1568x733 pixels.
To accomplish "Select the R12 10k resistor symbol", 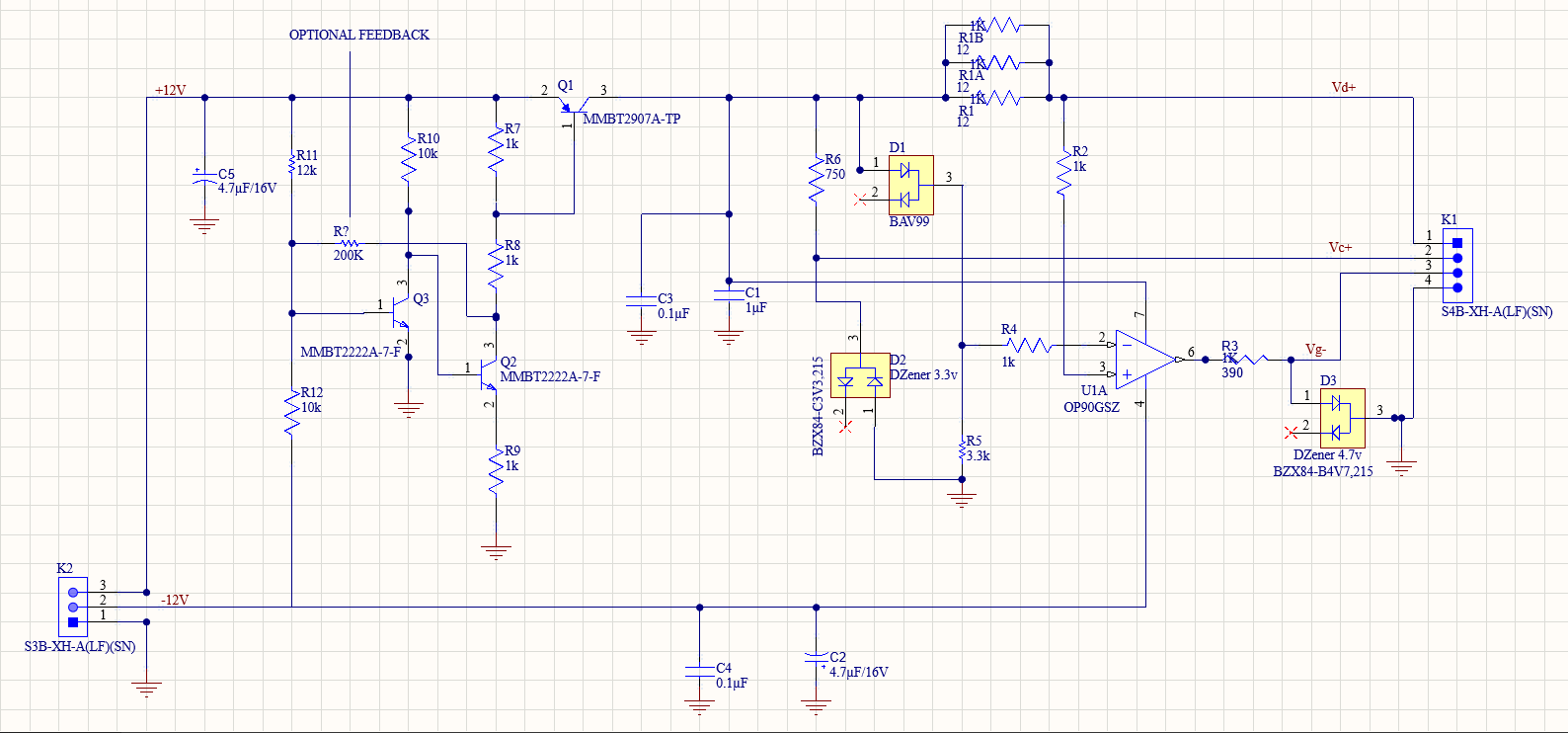I will (292, 413).
